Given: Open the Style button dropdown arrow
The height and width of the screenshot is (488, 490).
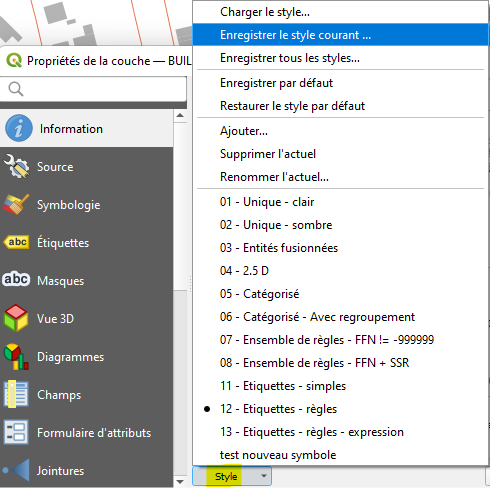Looking at the screenshot, I should (264, 476).
